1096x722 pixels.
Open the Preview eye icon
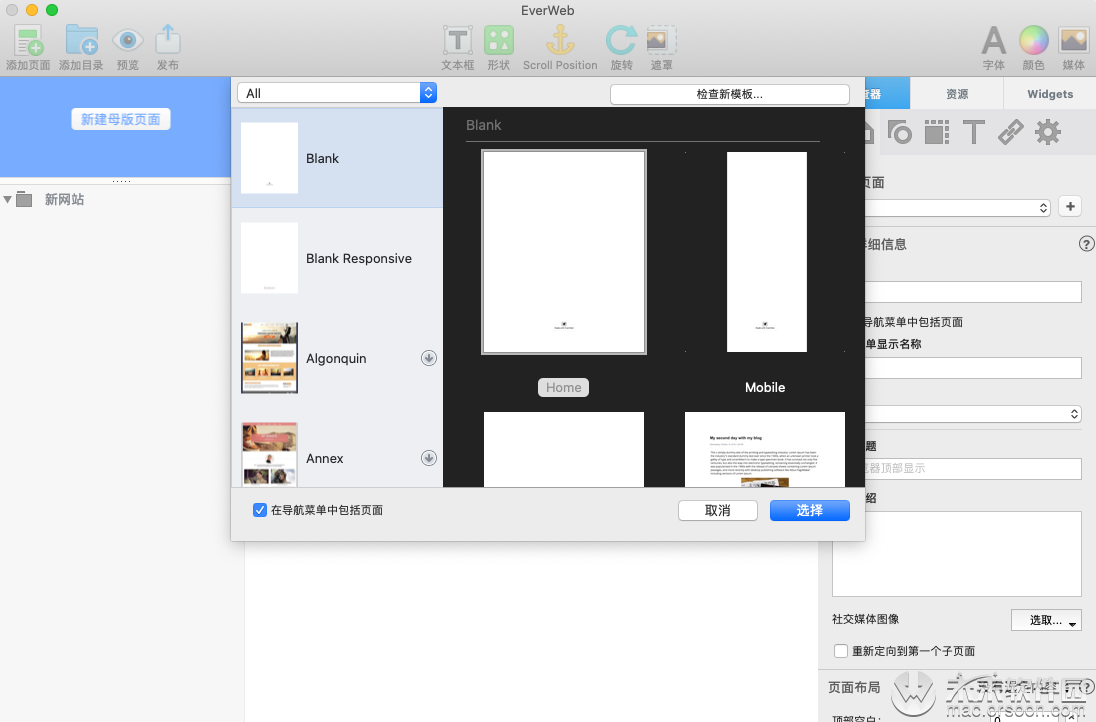pyautogui.click(x=127, y=41)
